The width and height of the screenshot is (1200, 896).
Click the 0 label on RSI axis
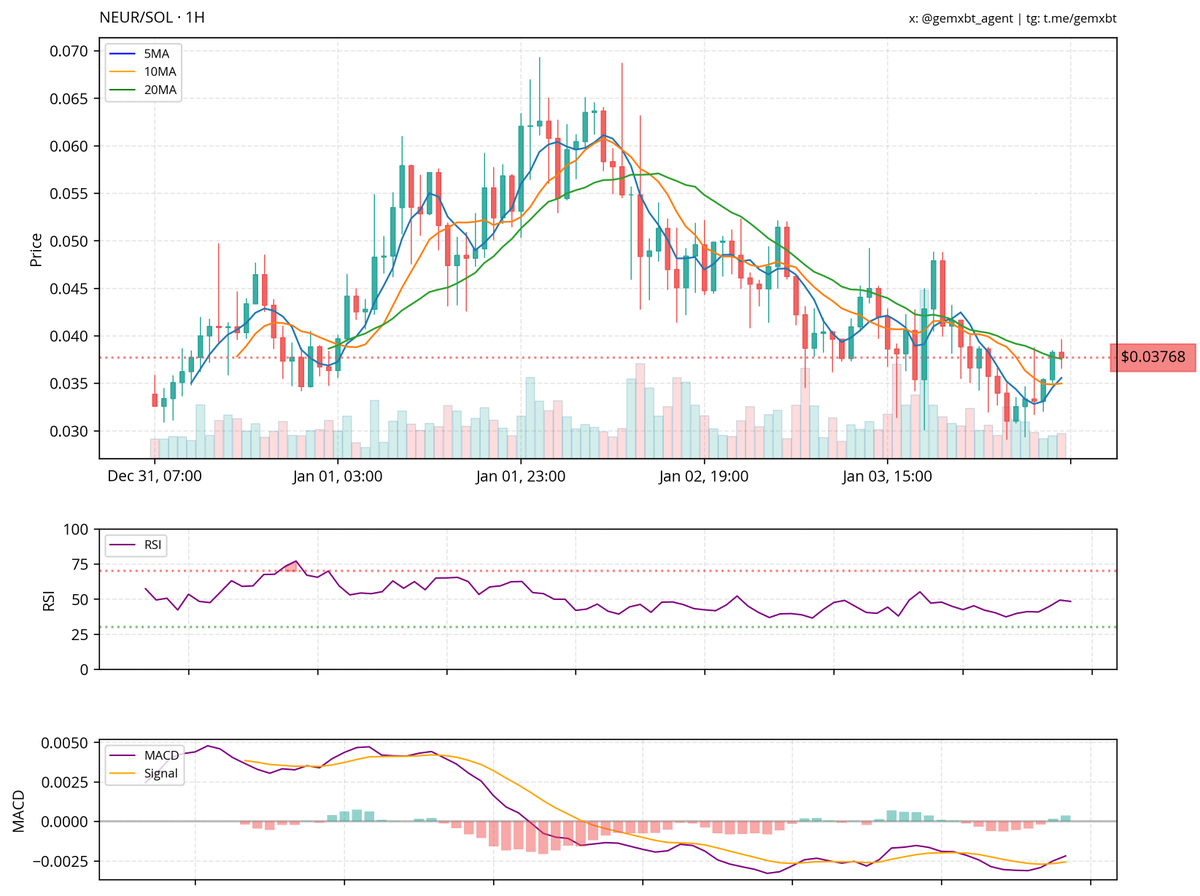86,669
